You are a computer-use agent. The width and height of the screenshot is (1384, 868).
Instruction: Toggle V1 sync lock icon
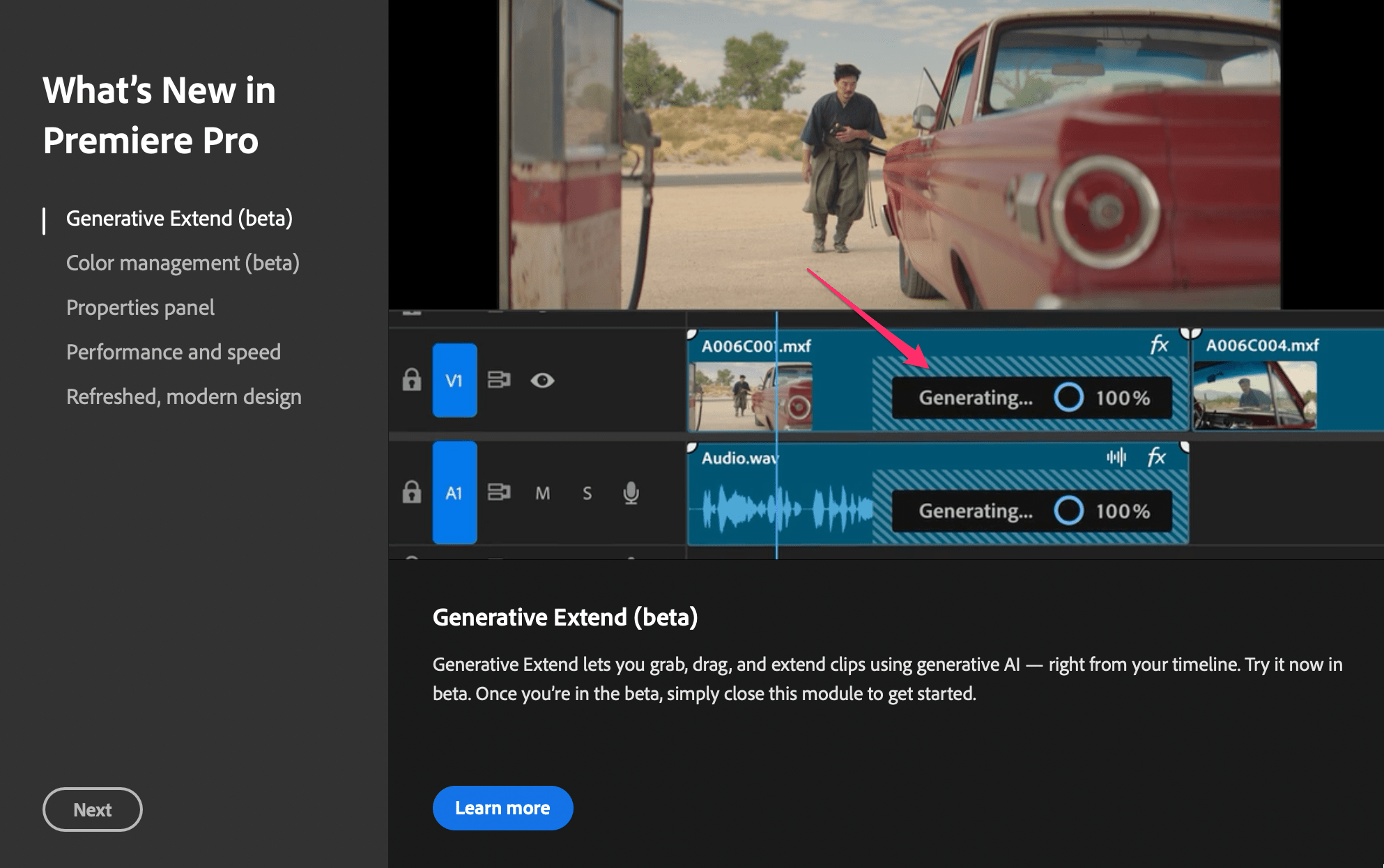pyautogui.click(x=499, y=380)
